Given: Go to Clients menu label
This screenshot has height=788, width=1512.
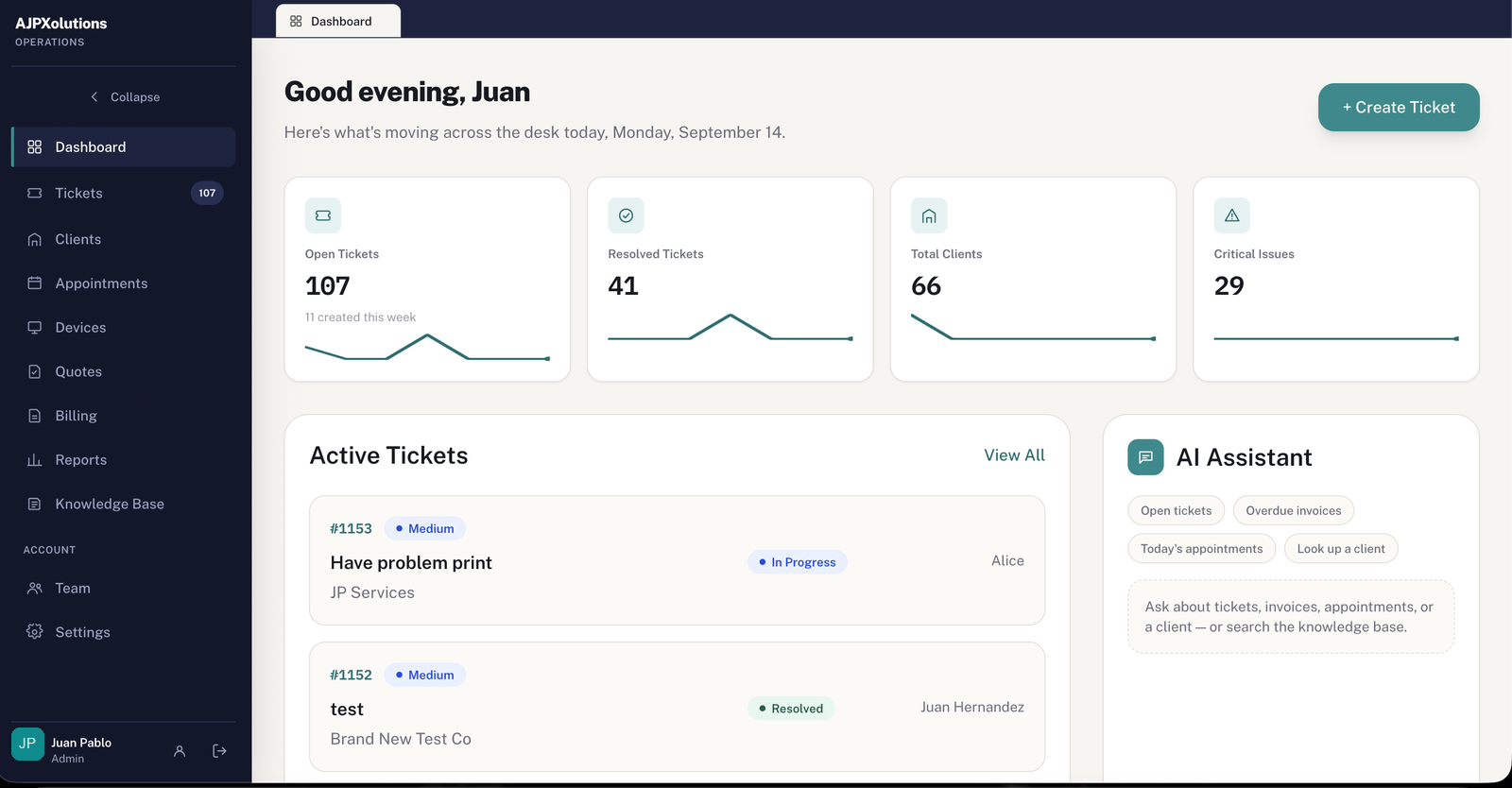Looking at the screenshot, I should pos(78,239).
